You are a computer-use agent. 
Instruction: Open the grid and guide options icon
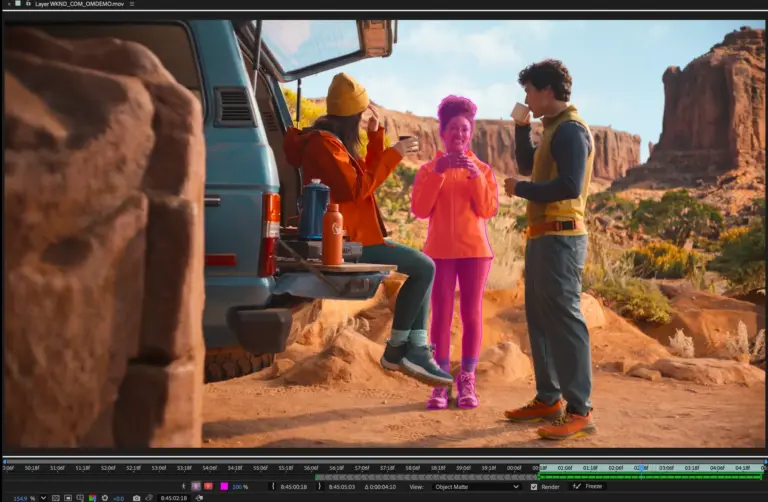coord(56,498)
